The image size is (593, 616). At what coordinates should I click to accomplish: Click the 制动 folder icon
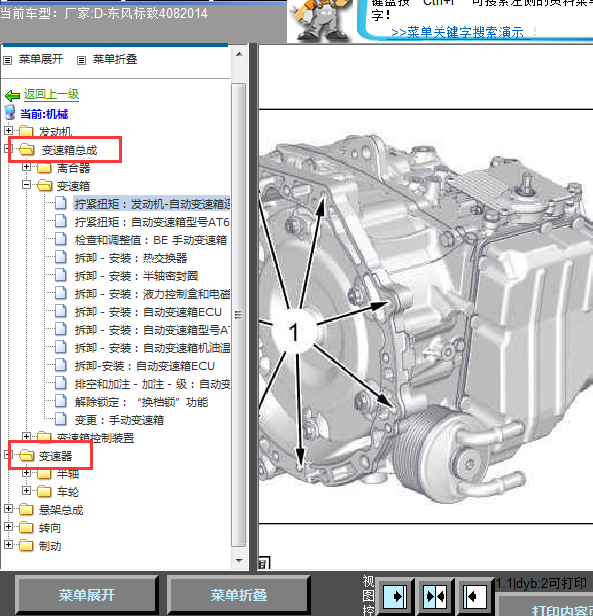click(26, 545)
